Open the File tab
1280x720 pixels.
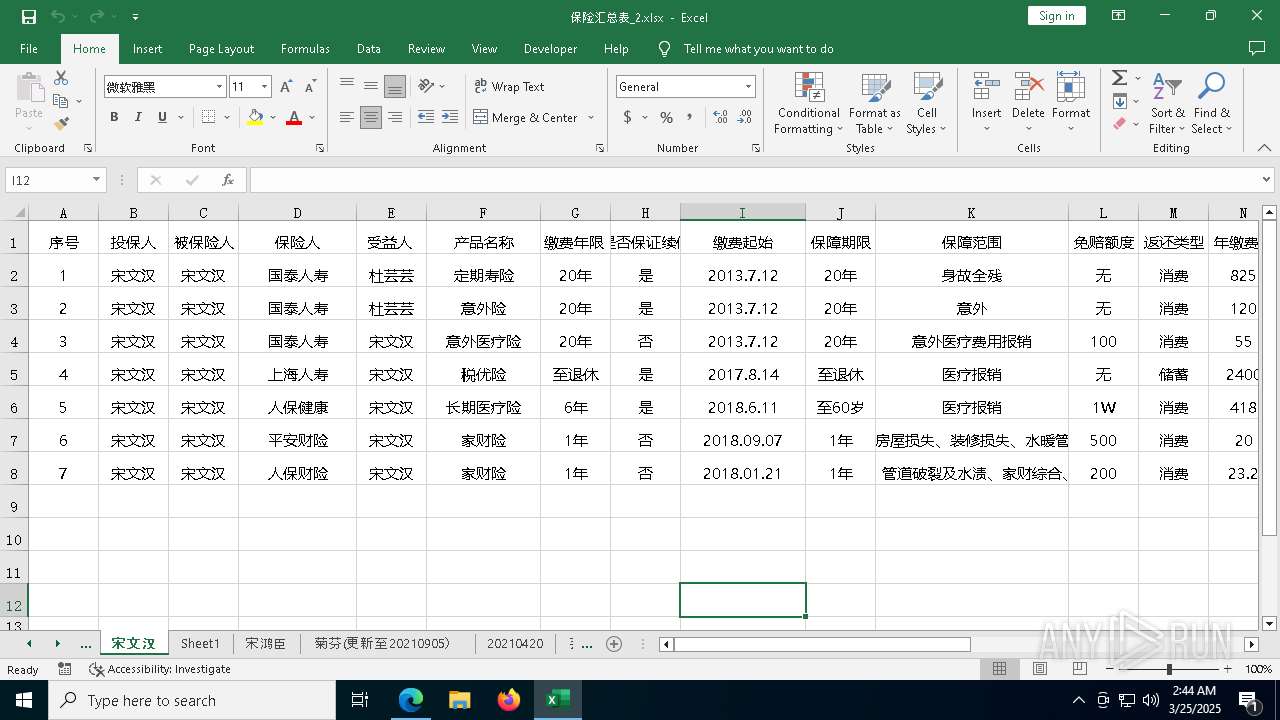29,48
